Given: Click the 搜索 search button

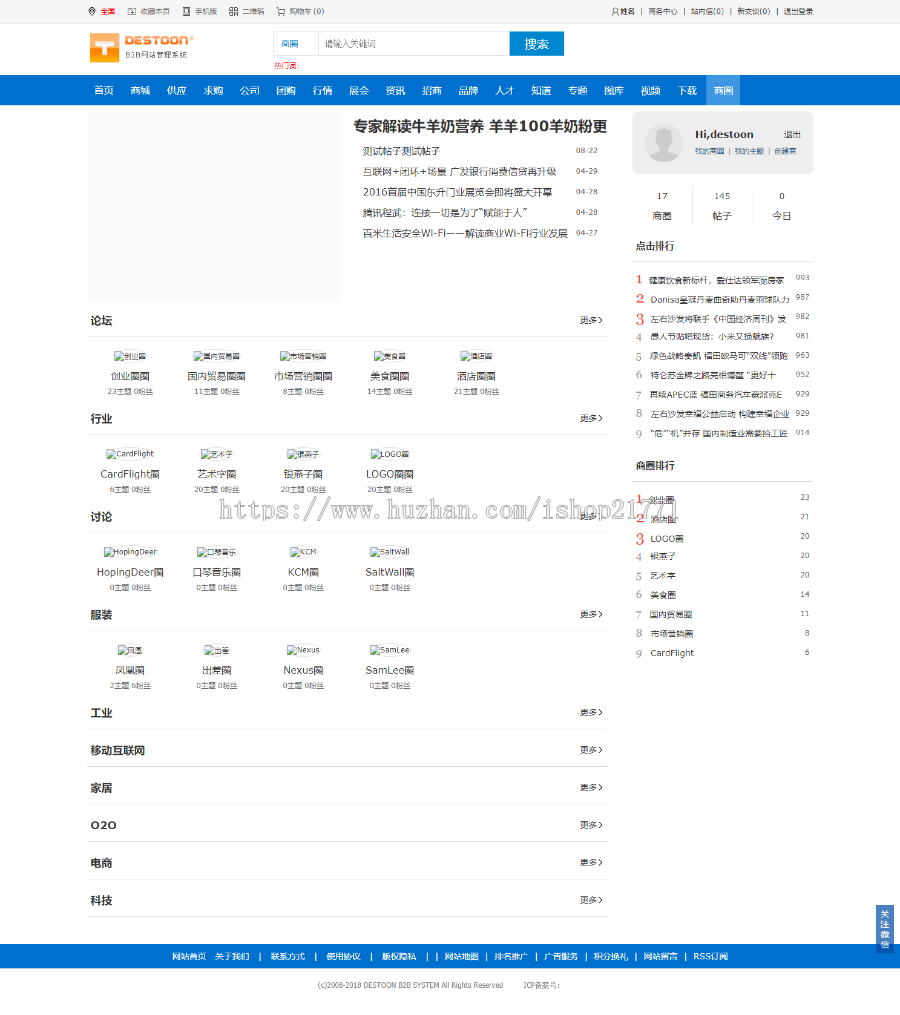Looking at the screenshot, I should [537, 44].
